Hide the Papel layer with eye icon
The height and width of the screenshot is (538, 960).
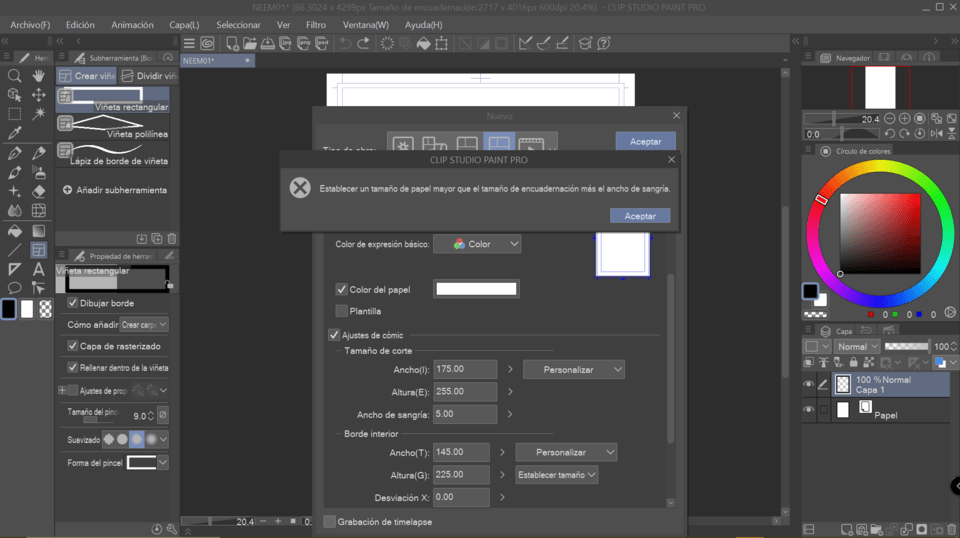coord(808,409)
